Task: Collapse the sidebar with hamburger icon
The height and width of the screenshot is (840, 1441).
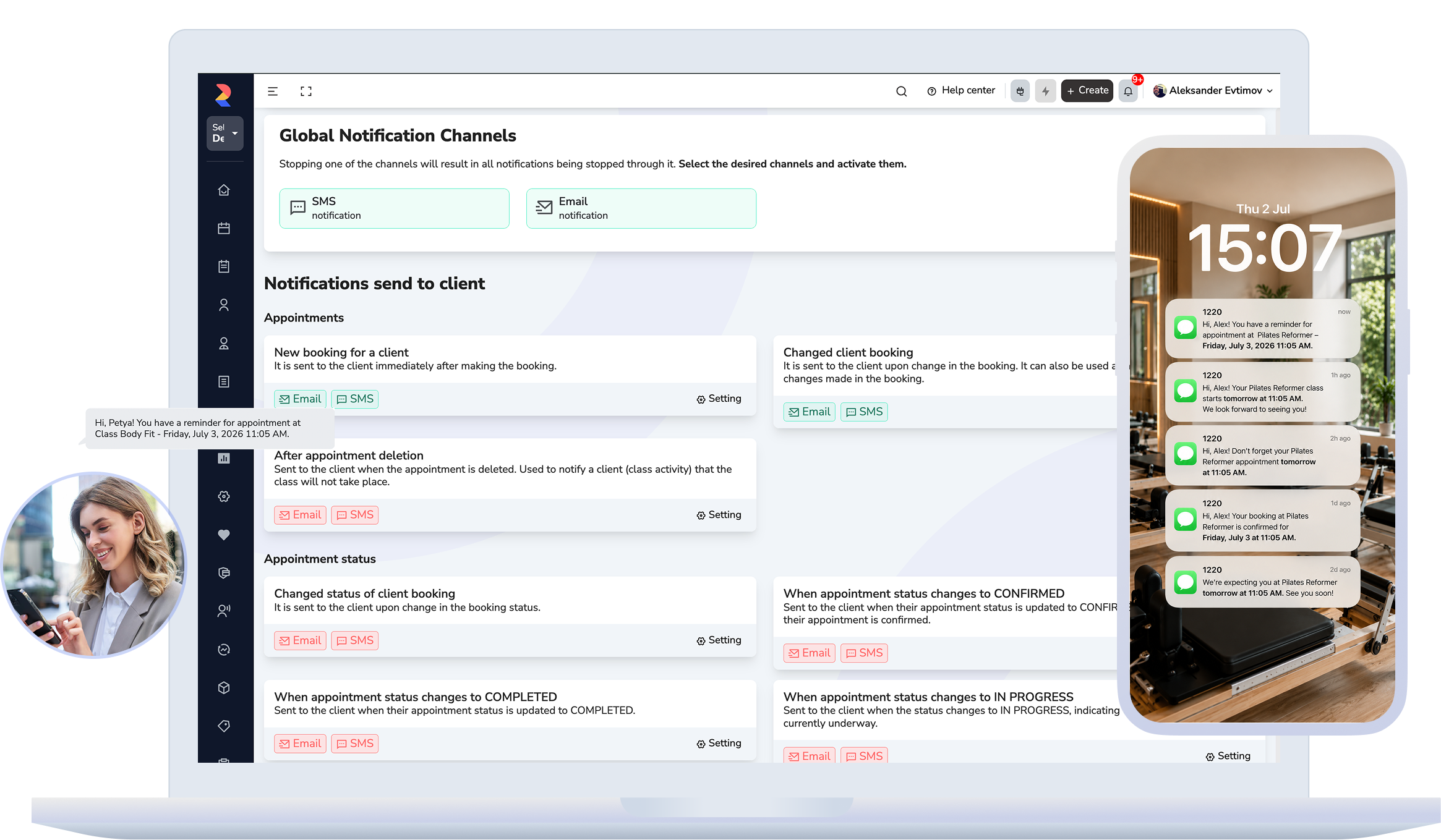Action: coord(273,91)
